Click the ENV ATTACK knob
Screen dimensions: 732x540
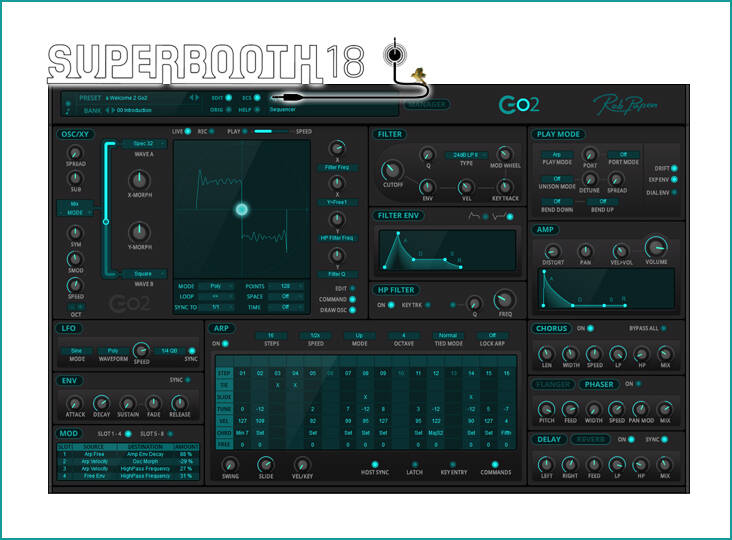point(75,403)
